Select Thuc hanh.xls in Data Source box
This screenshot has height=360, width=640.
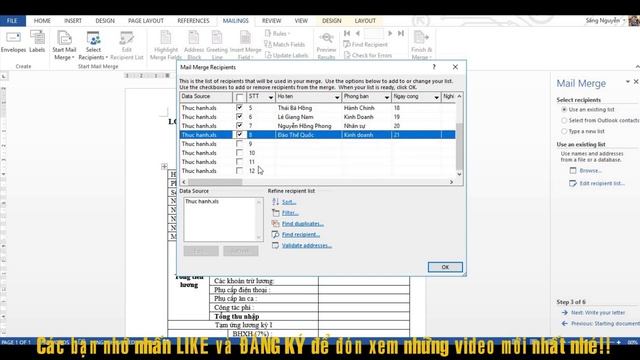pyautogui.click(x=202, y=202)
